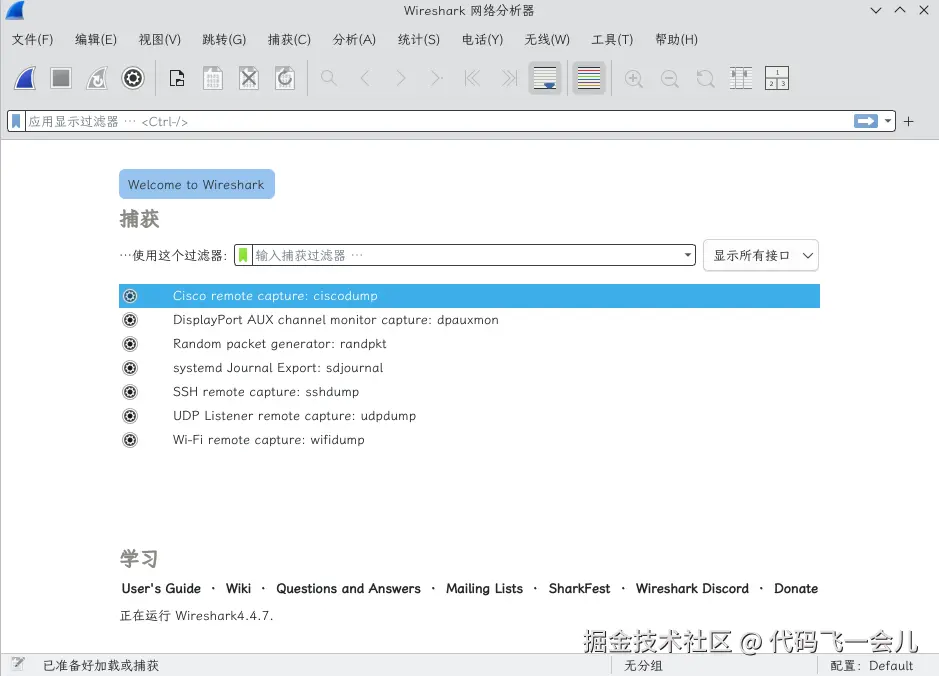The image size is (939, 676).
Task: Click display filter bookmark icon
Action: click(16, 121)
